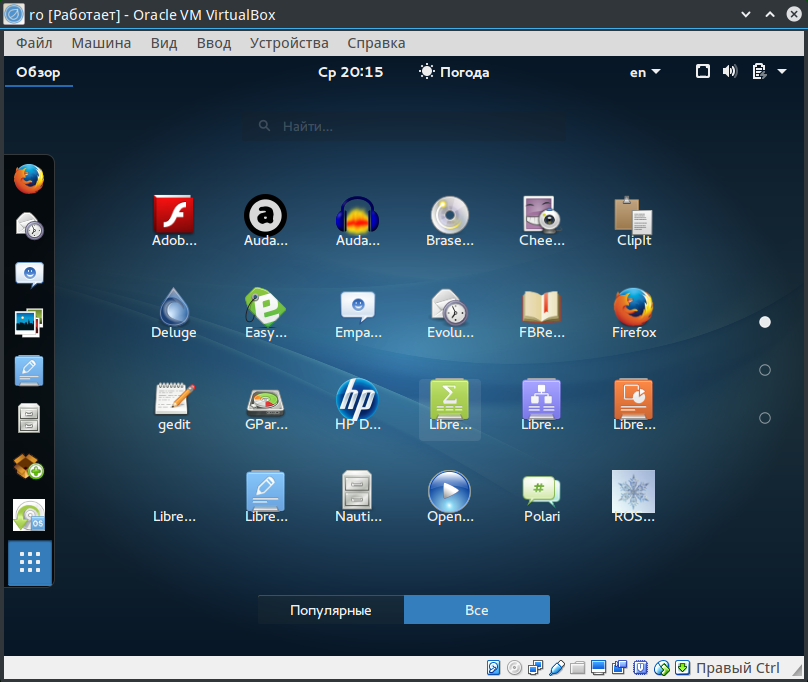Launch Nautilus file cabinet in grid
This screenshot has height=682, width=808.
[x=358, y=497]
